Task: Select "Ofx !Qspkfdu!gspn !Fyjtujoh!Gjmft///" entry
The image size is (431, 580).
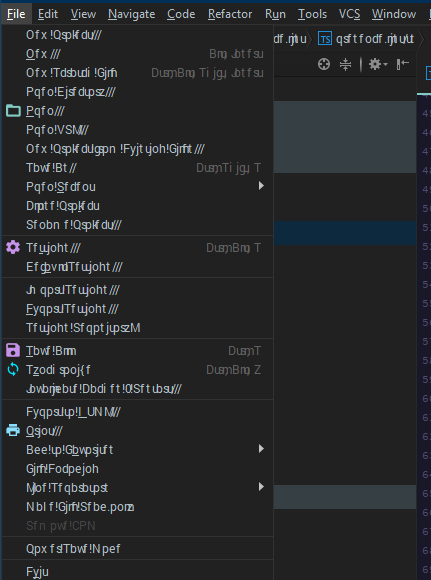Action: coord(137,149)
